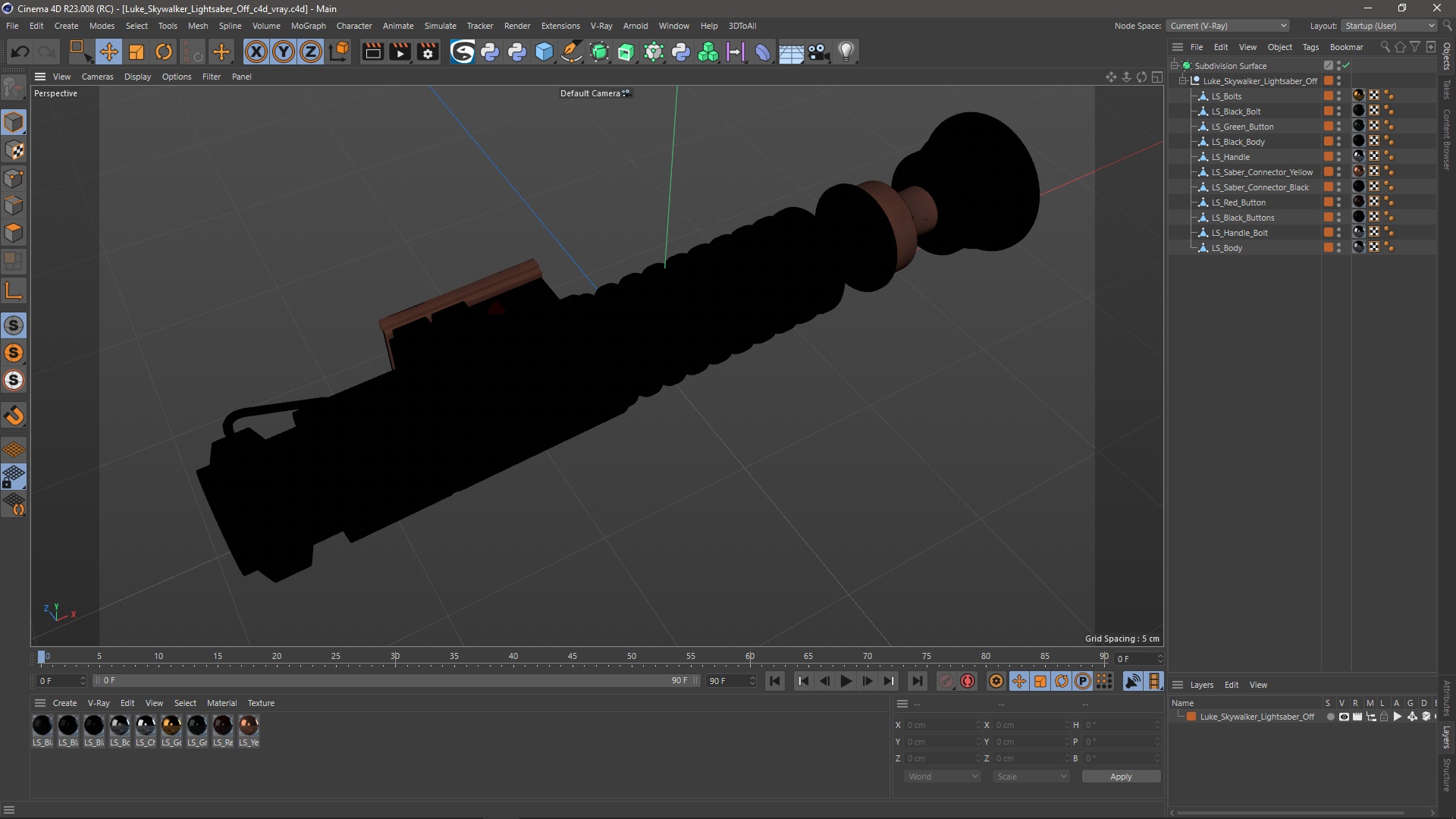Screen dimensions: 1456x819
Task: Activate the Move tool
Action: coord(108,52)
